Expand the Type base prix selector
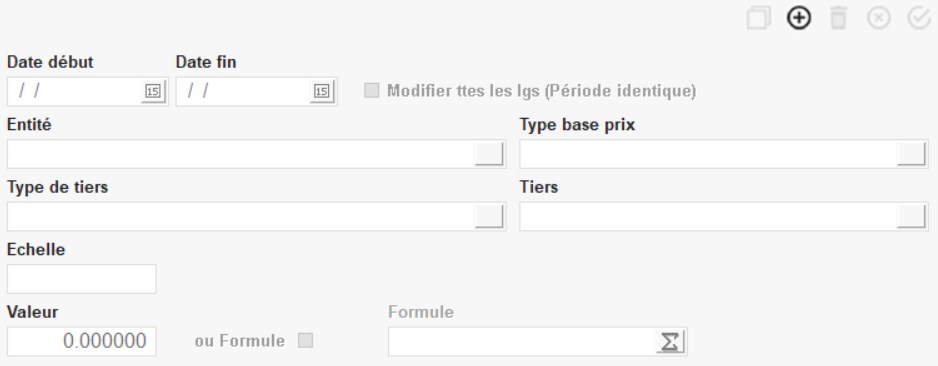Screen dimensions: 938x366 [x=912, y=154]
